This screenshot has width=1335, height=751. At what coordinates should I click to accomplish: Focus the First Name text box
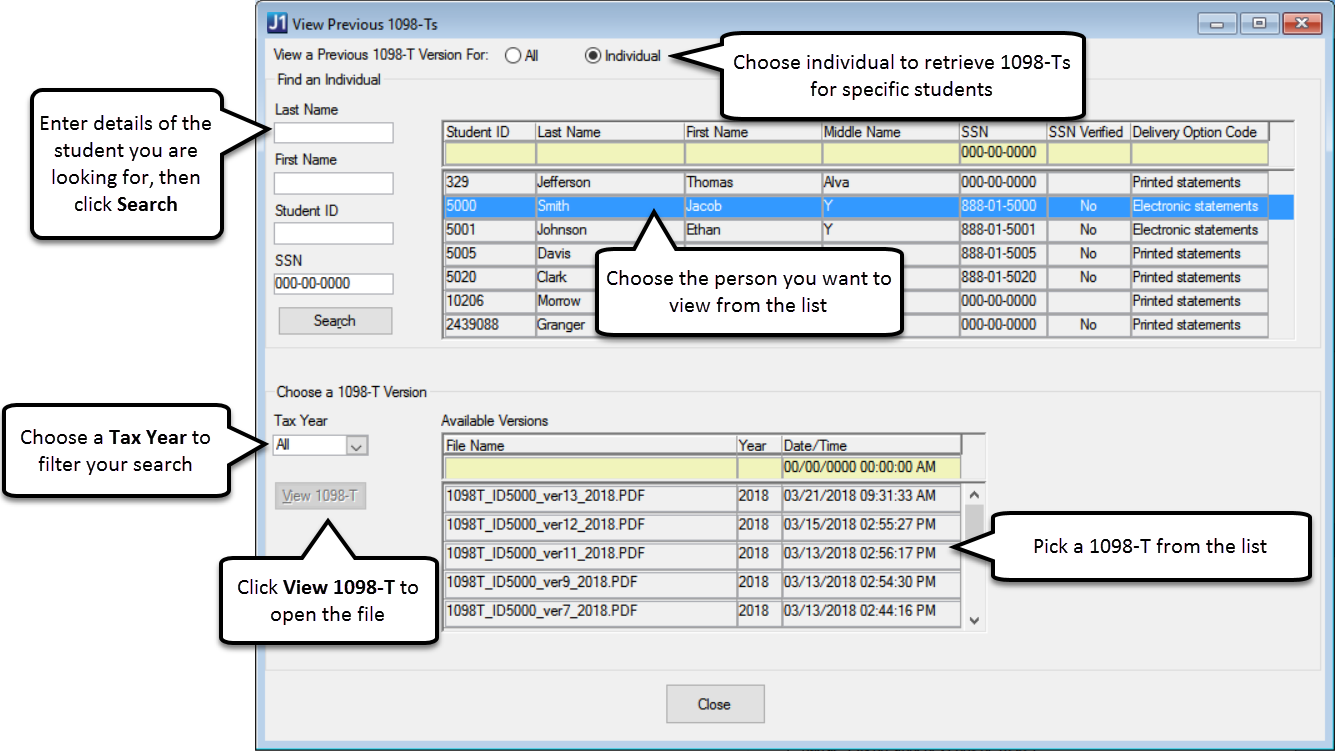[334, 183]
